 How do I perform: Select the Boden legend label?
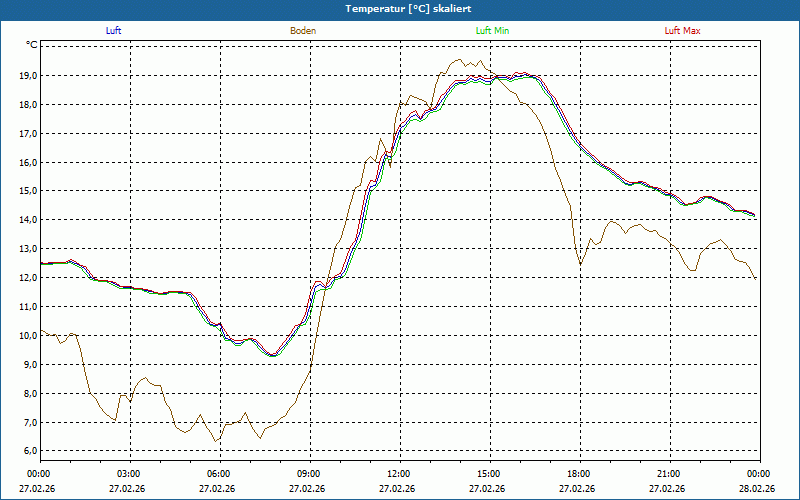click(303, 31)
